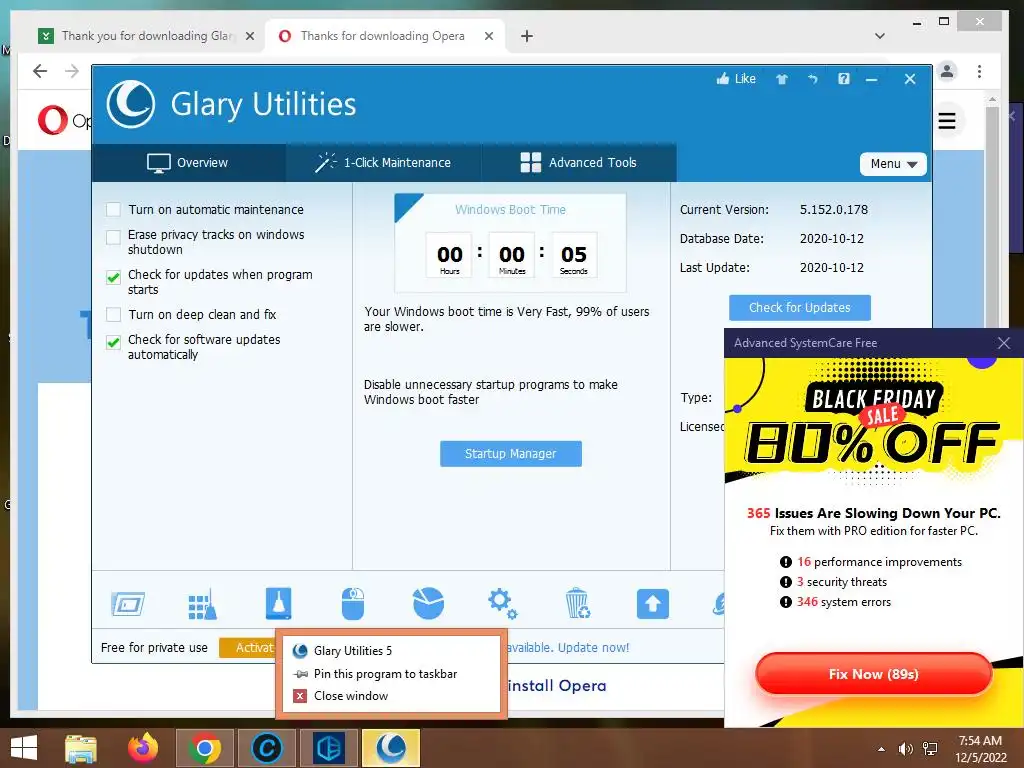Click the network tray icon

(x=930, y=749)
